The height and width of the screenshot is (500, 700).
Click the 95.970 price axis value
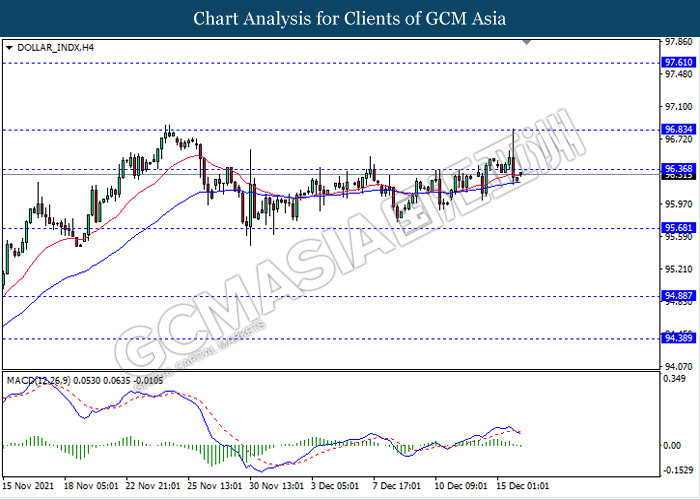tap(678, 204)
